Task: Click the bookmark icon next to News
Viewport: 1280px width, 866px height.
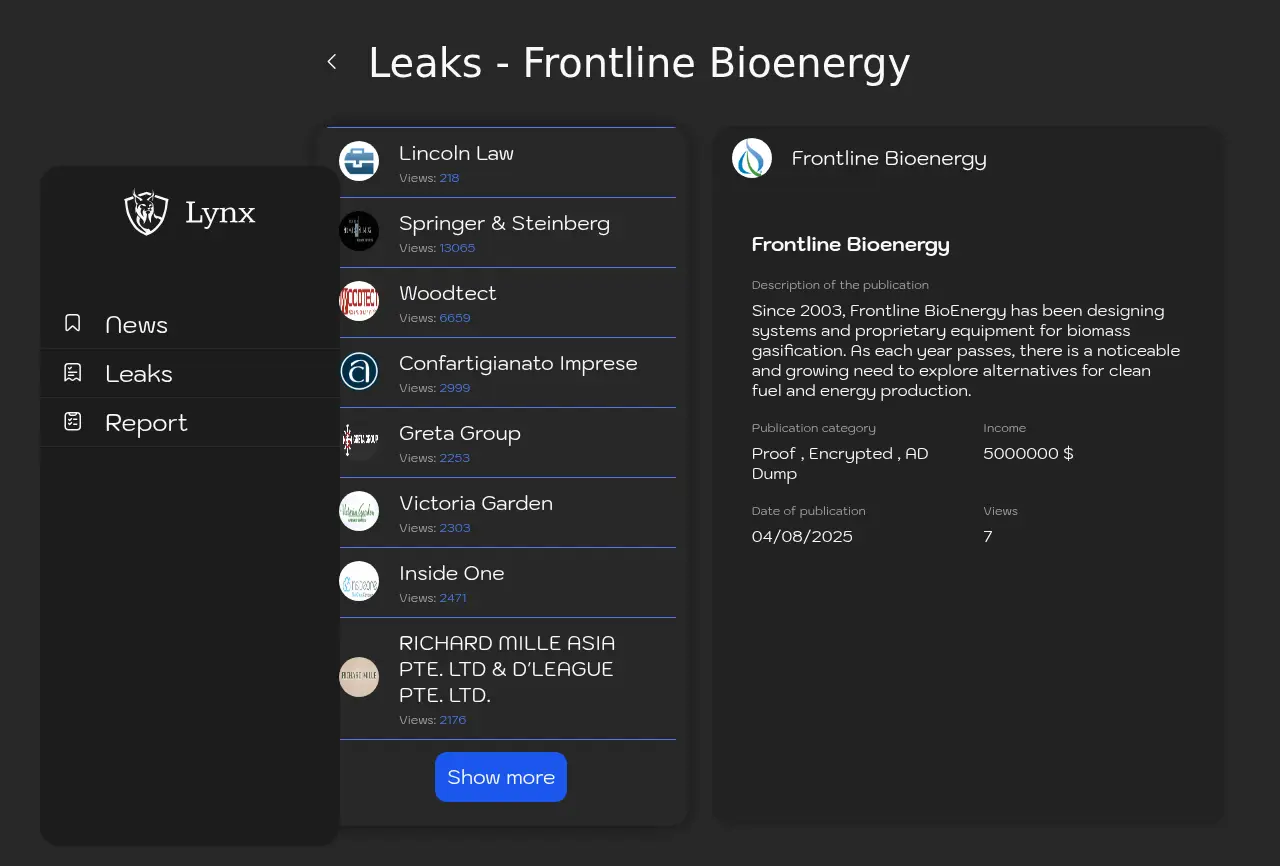Action: coord(73,323)
